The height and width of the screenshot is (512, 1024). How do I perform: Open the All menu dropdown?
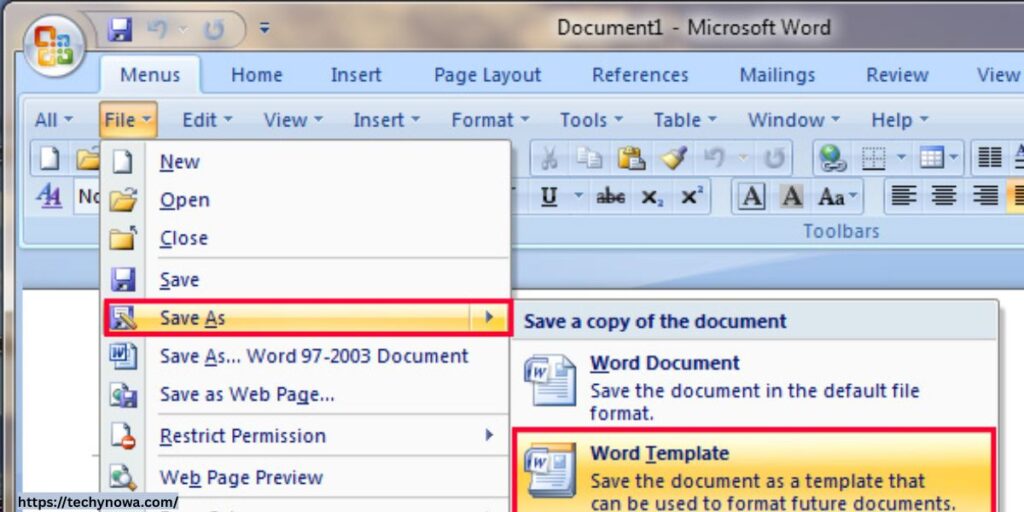[x=54, y=120]
